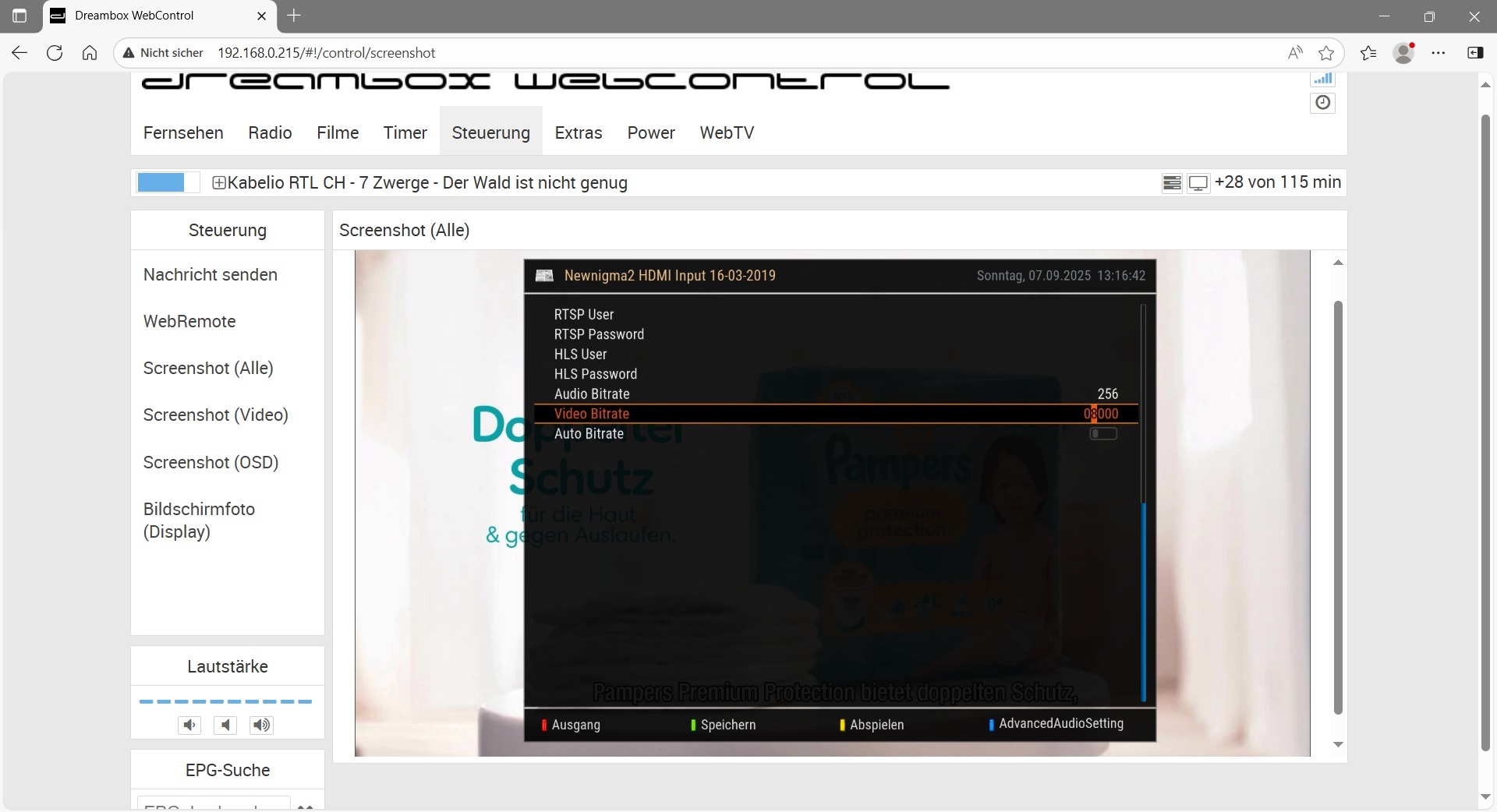The width and height of the screenshot is (1497, 812).
Task: Go back to the previous page
Action: coord(19,53)
